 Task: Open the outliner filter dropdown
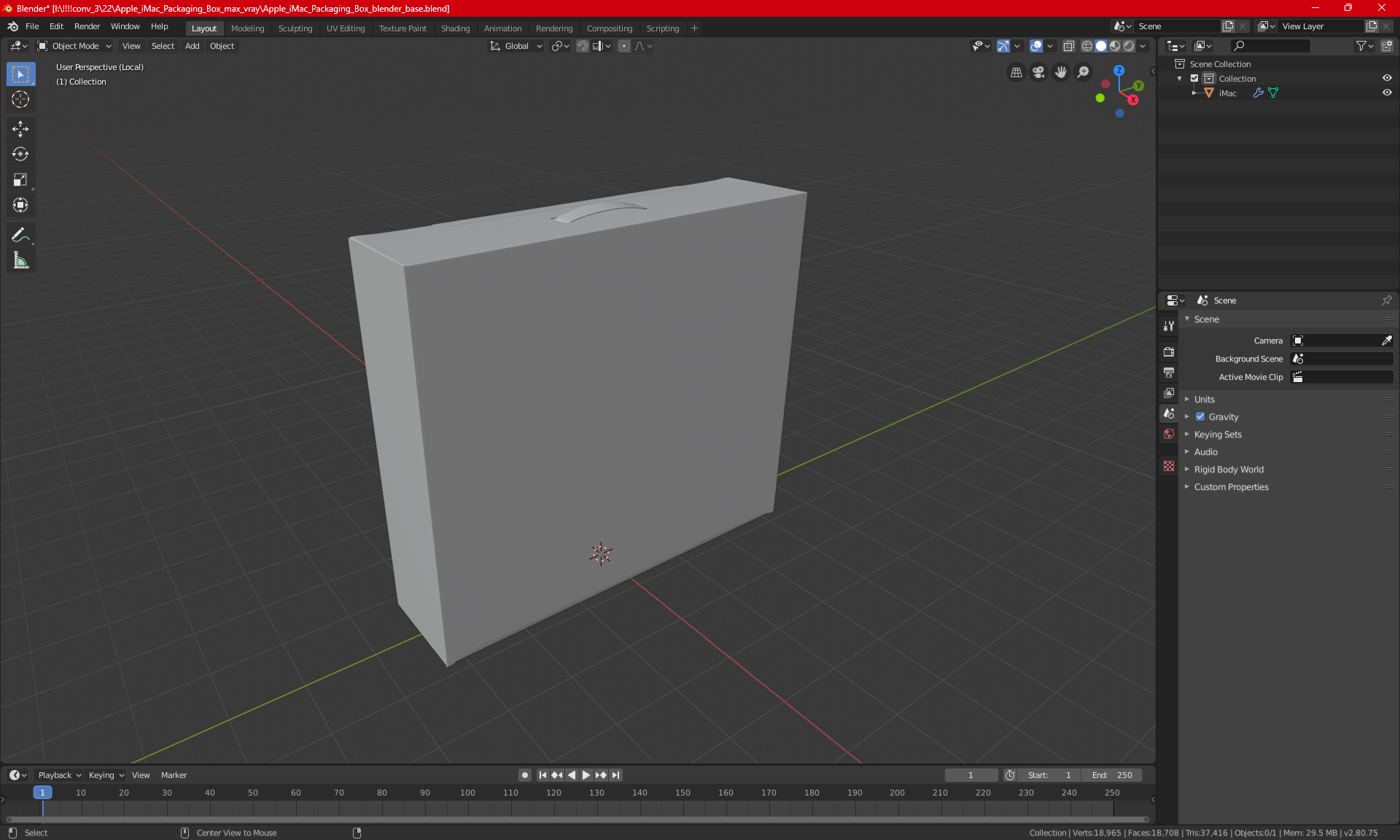coord(1364,46)
